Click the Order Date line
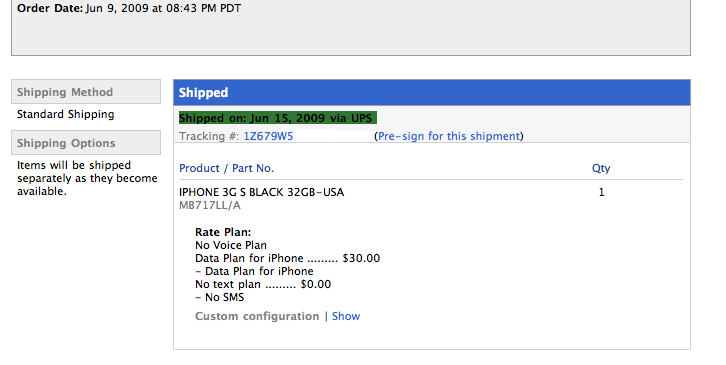726x365 pixels. 129,8
